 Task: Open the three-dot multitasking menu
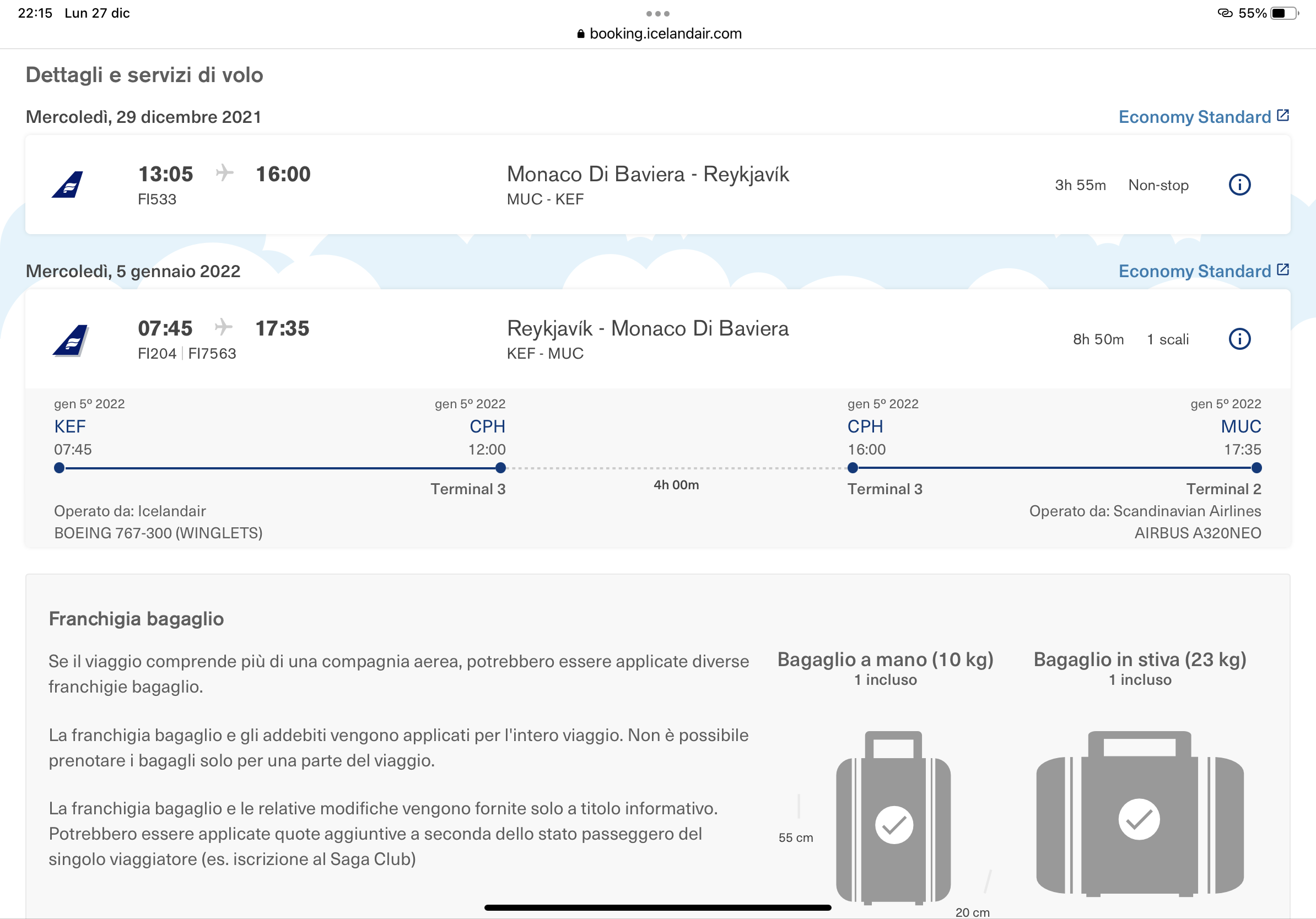coord(657,13)
